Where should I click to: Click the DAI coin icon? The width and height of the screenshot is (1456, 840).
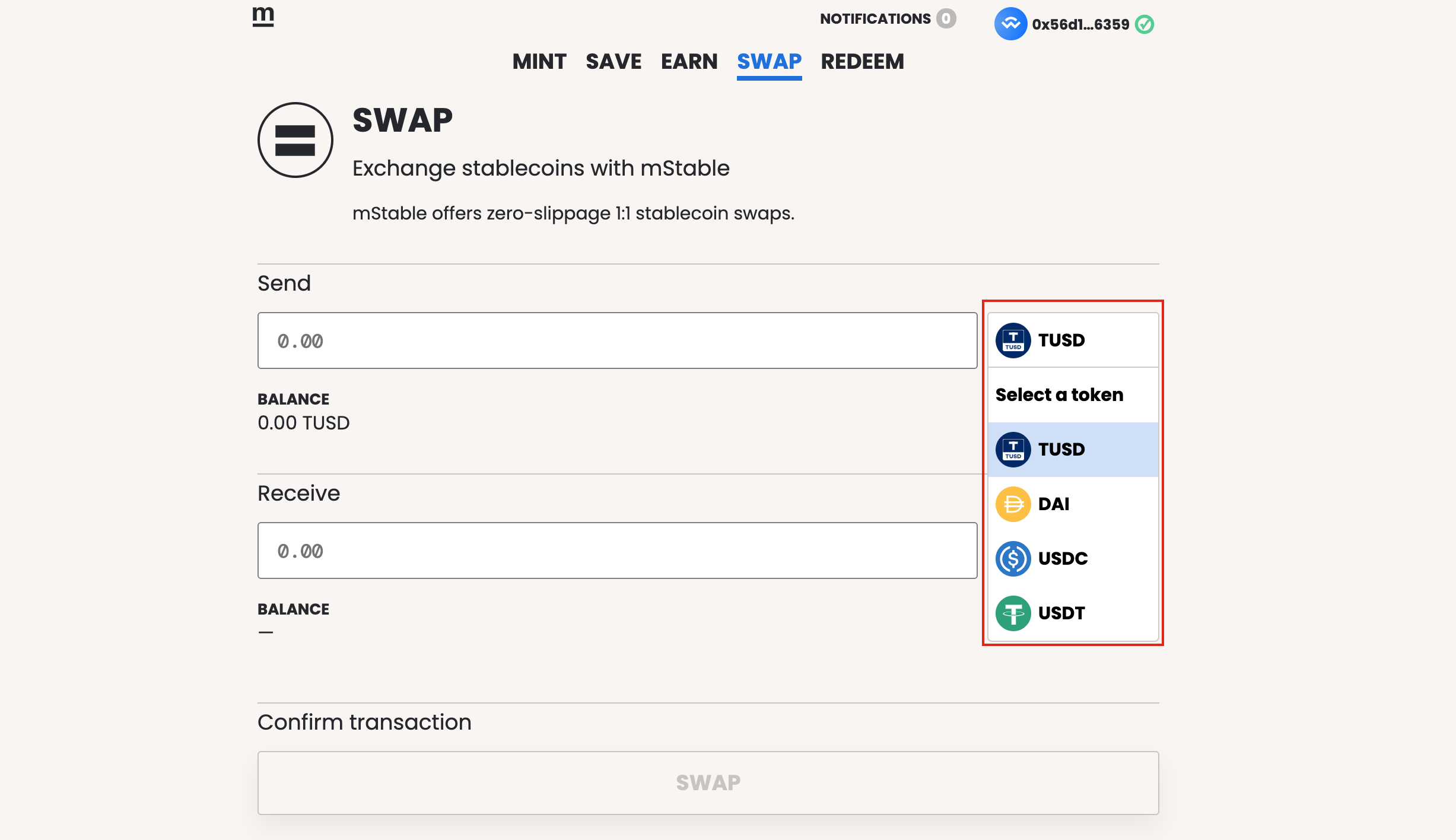1013,504
